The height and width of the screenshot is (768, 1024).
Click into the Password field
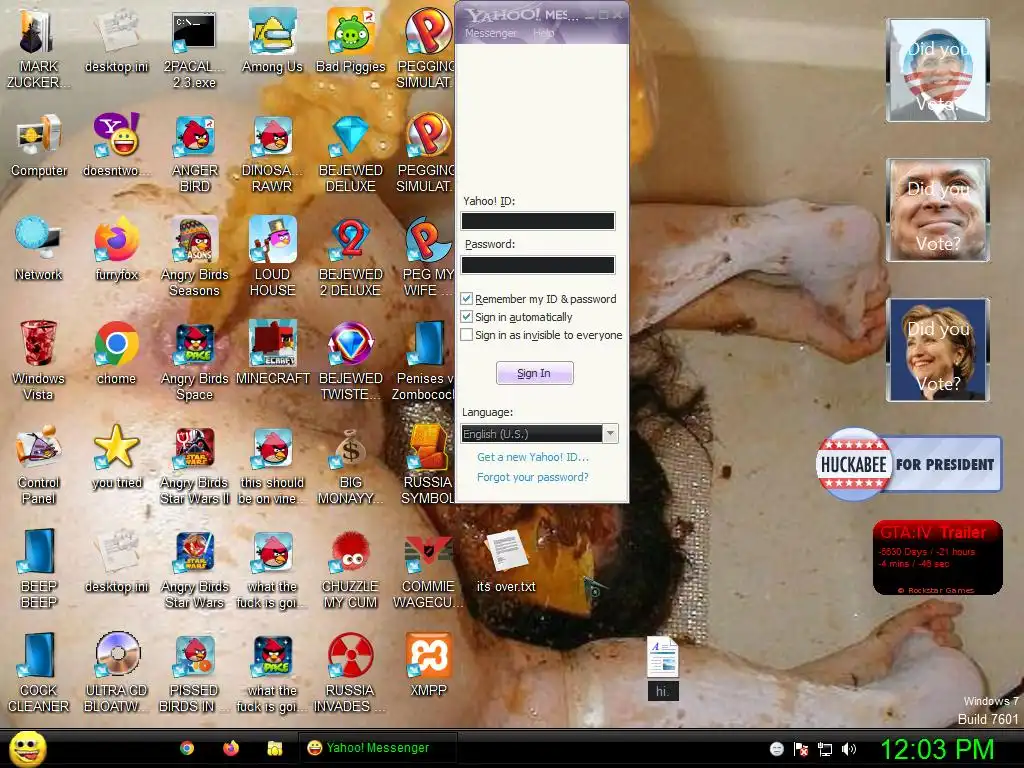(x=538, y=264)
